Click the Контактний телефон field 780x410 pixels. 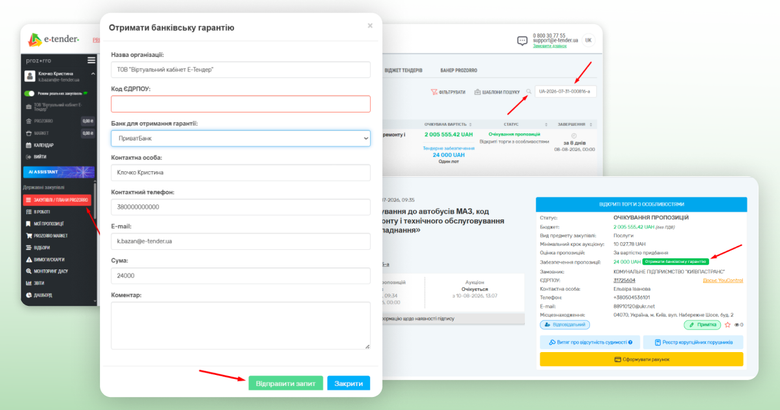241,207
